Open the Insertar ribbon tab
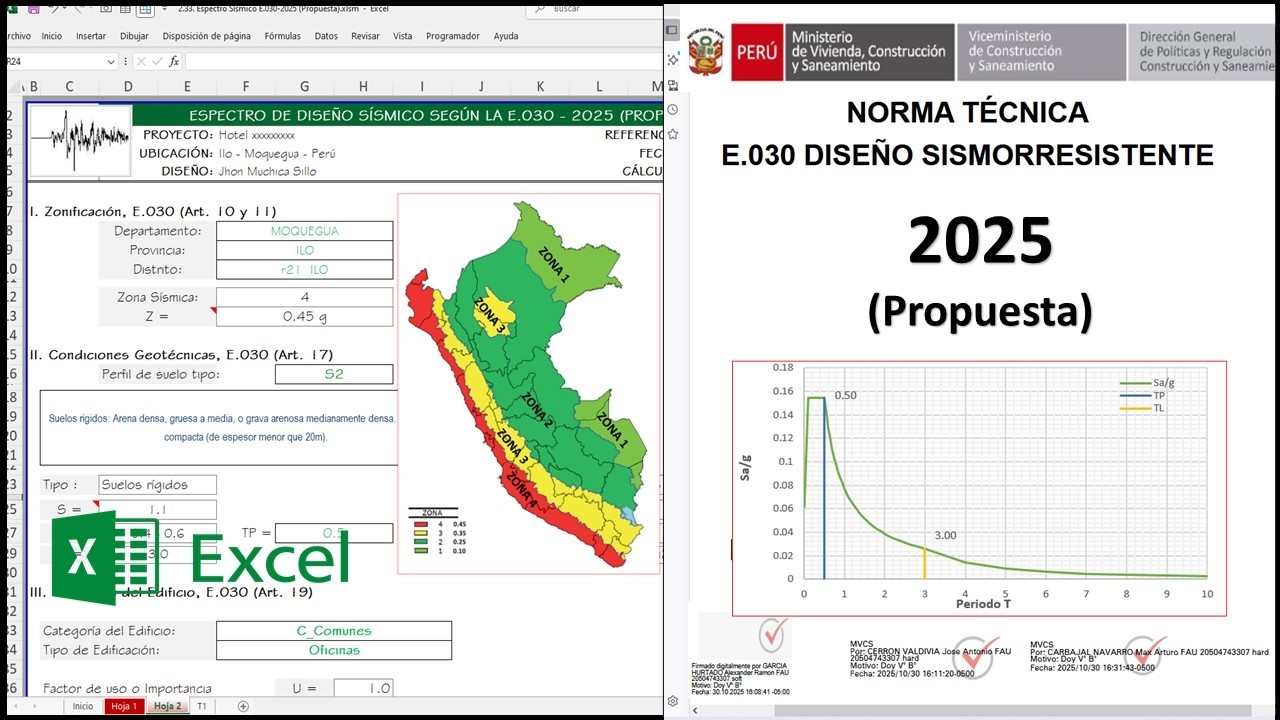The image size is (1280, 720). click(x=91, y=36)
